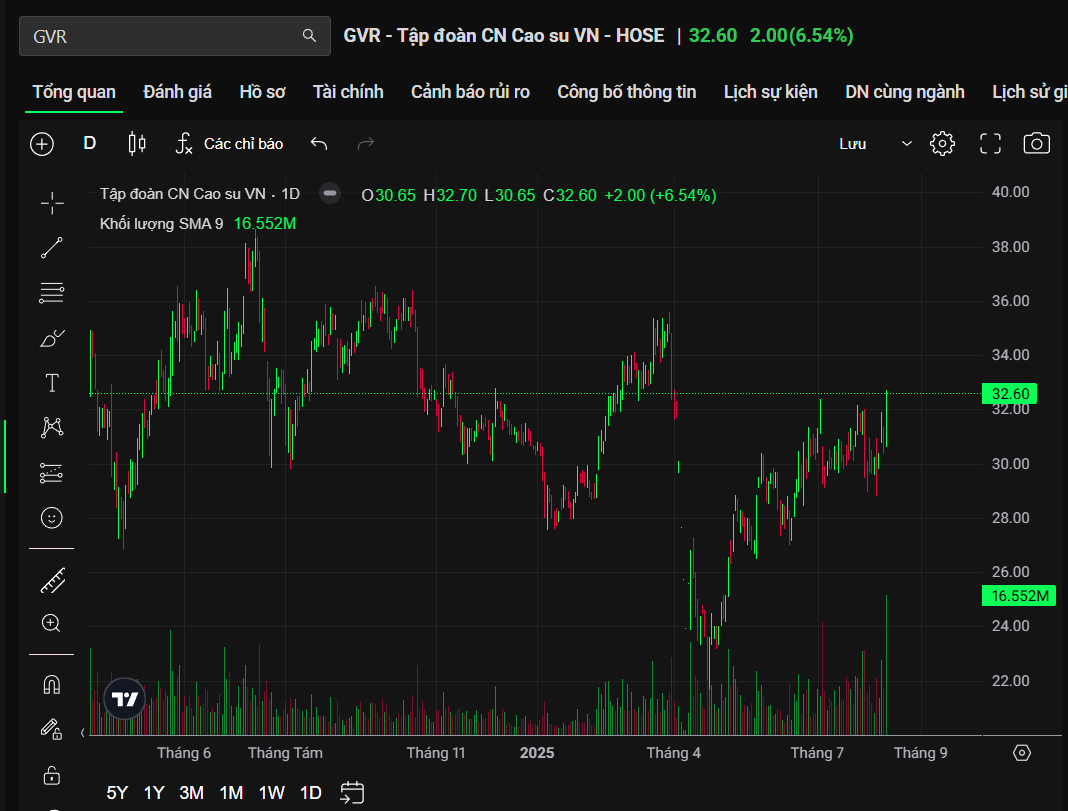Open the D timeframe interval selector
Viewport: 1068px width, 811px height.
point(90,144)
